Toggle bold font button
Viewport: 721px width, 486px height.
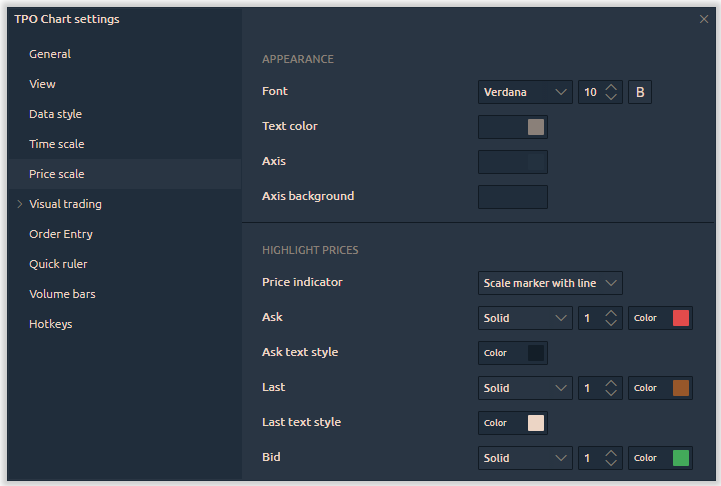click(640, 93)
